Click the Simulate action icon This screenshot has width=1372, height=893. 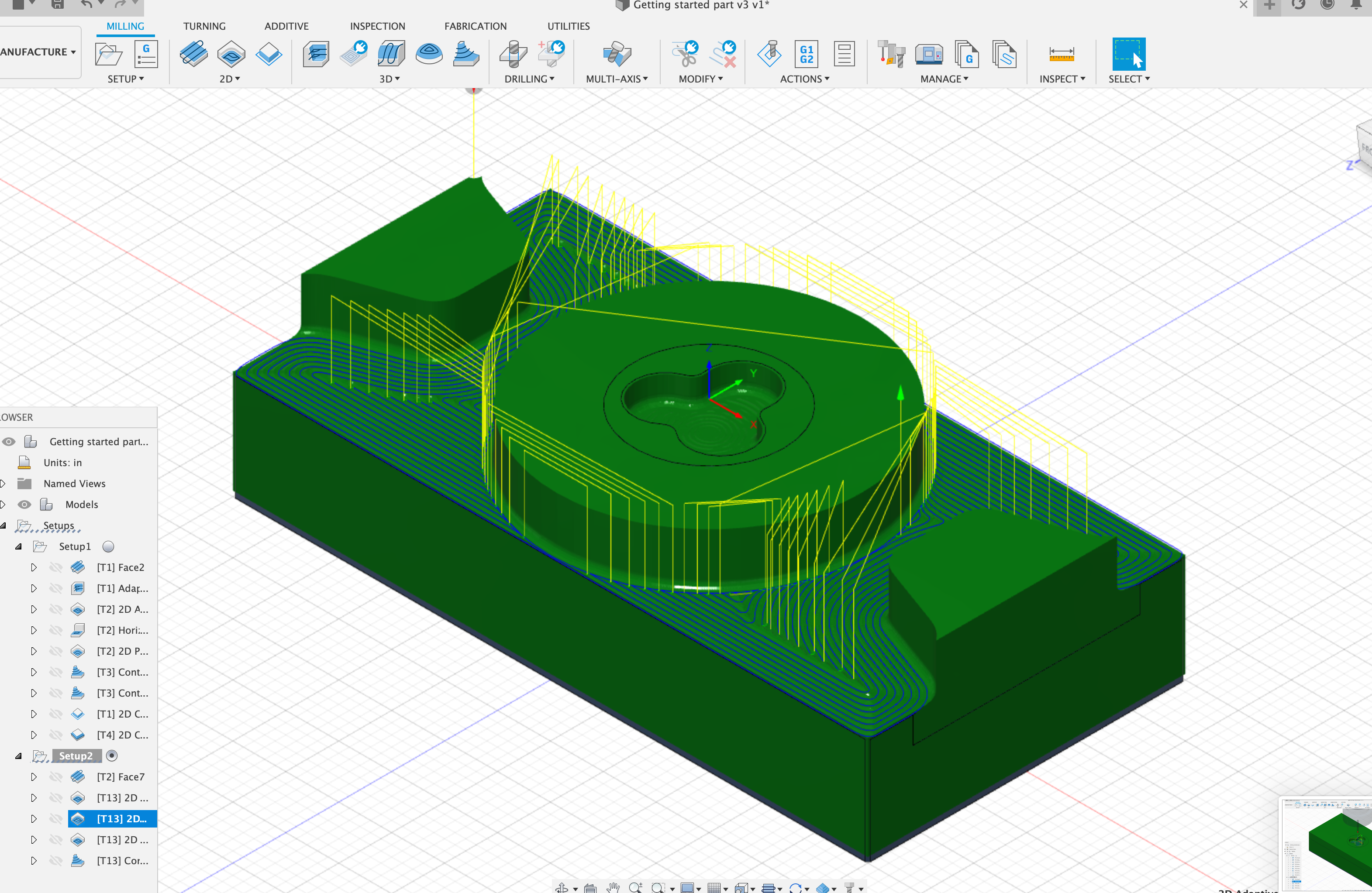(769, 55)
